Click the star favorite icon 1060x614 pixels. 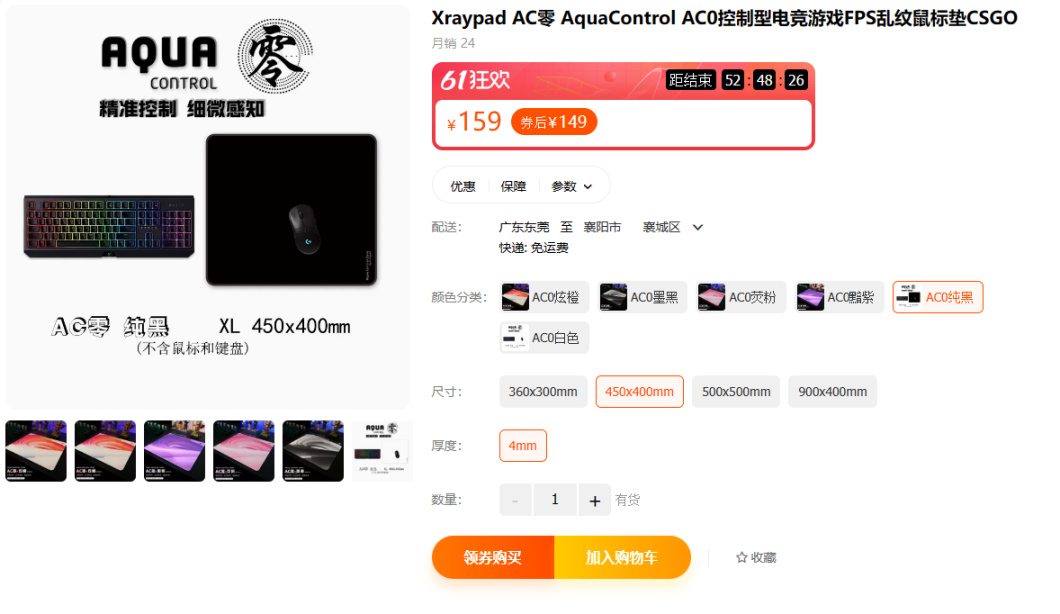point(742,558)
